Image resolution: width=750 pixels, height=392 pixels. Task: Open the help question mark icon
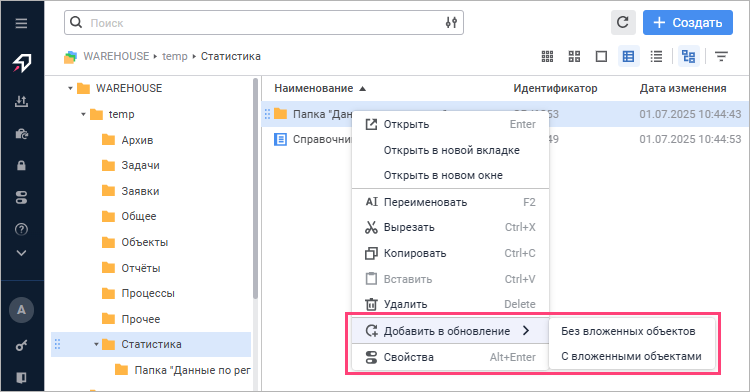(x=21, y=229)
